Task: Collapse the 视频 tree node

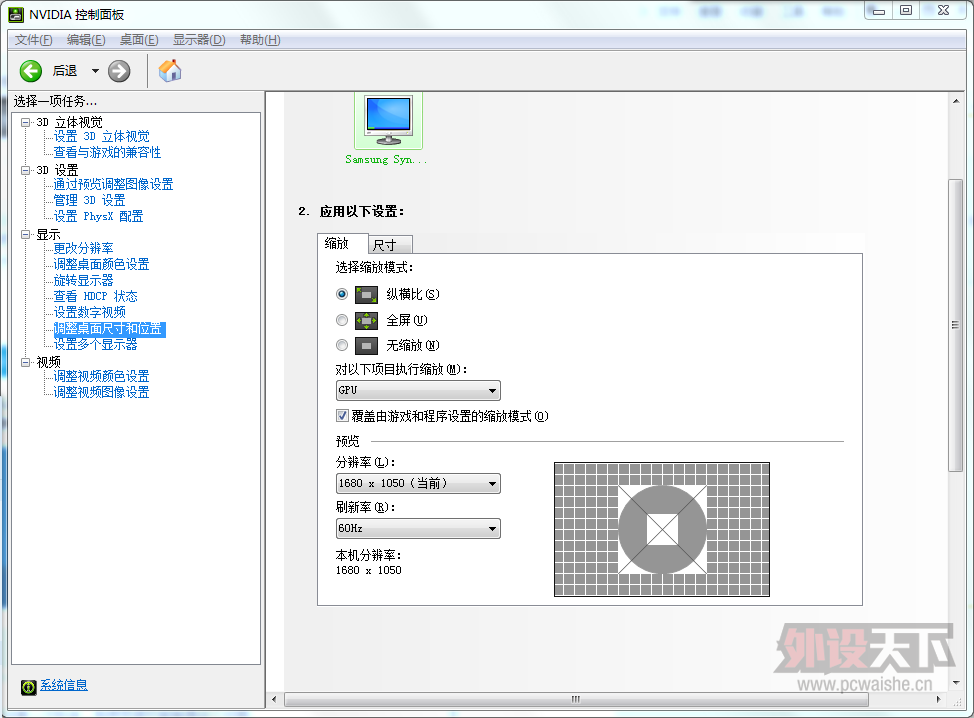Action: click(x=25, y=362)
